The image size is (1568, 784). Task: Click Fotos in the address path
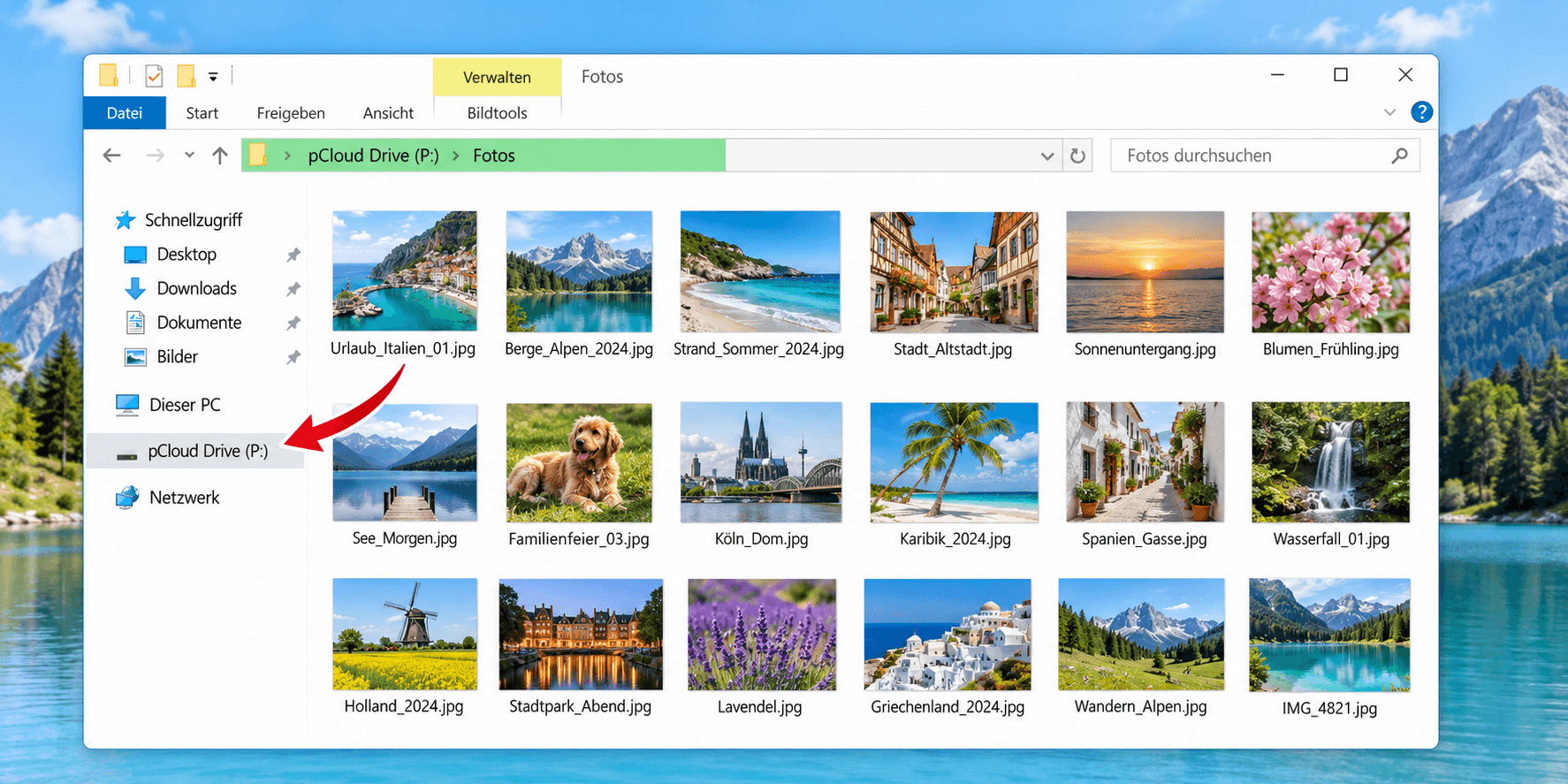[x=494, y=156]
